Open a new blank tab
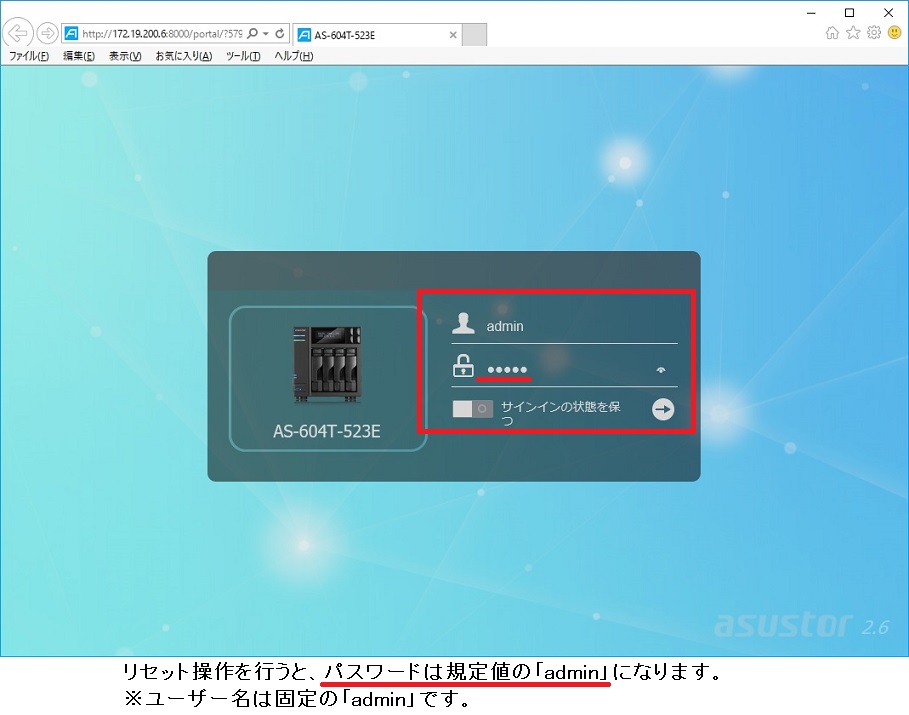Image resolution: width=909 pixels, height=715 pixels. [x=474, y=35]
